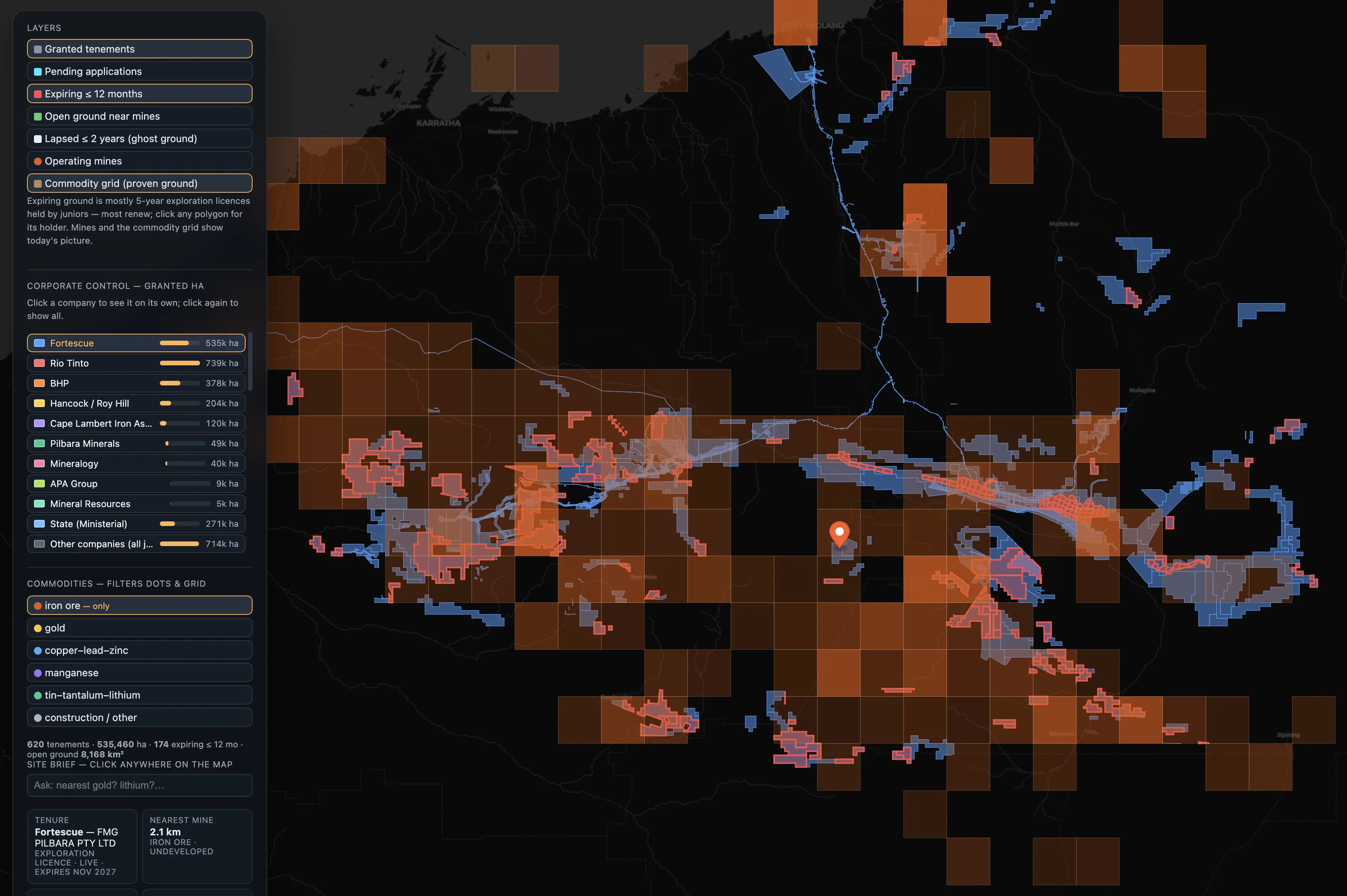Select the Rio Tinto company row
This screenshot has height=896, width=1347.
136,363
